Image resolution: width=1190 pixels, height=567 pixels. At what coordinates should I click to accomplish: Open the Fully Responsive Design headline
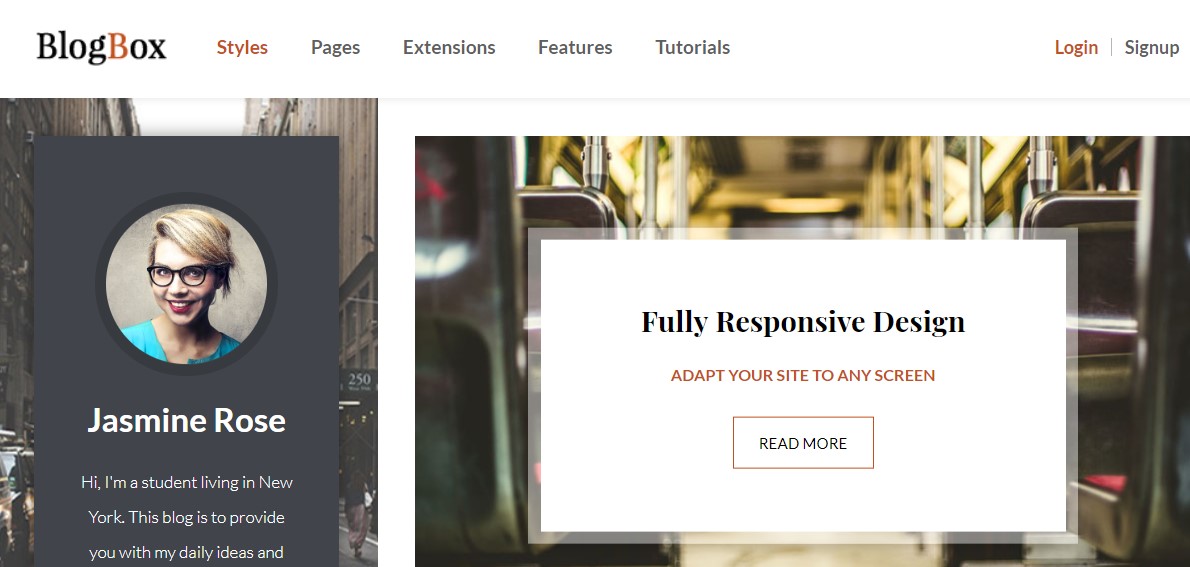point(803,321)
